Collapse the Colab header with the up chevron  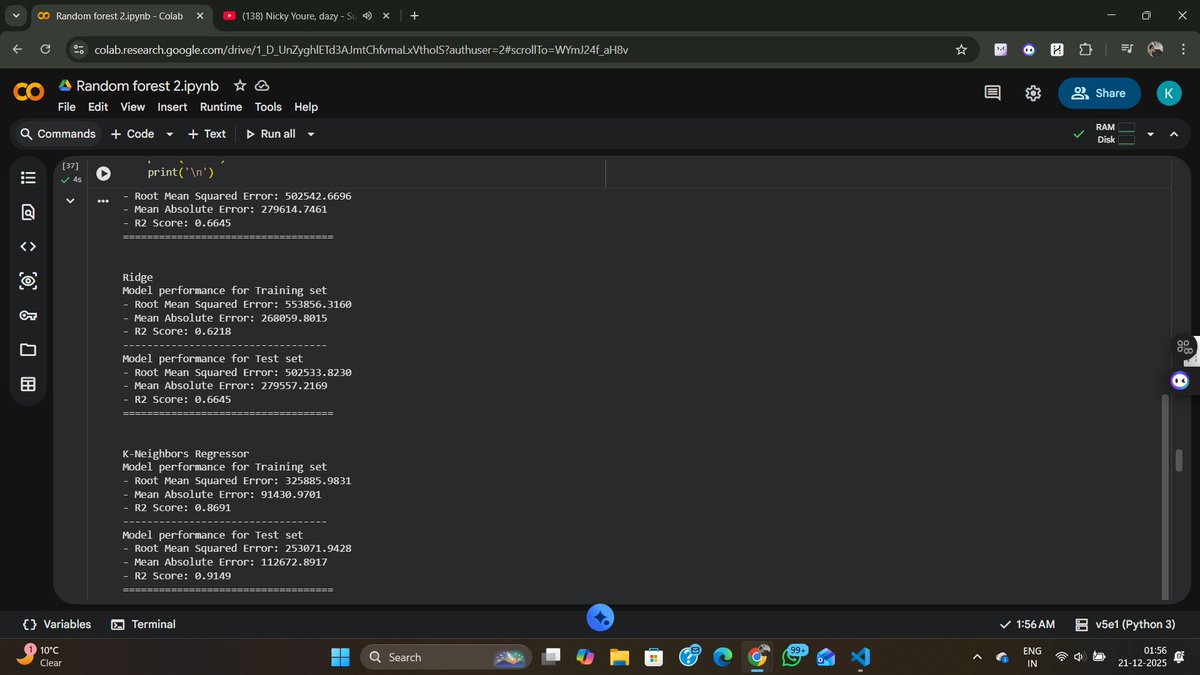pyautogui.click(x=1175, y=134)
